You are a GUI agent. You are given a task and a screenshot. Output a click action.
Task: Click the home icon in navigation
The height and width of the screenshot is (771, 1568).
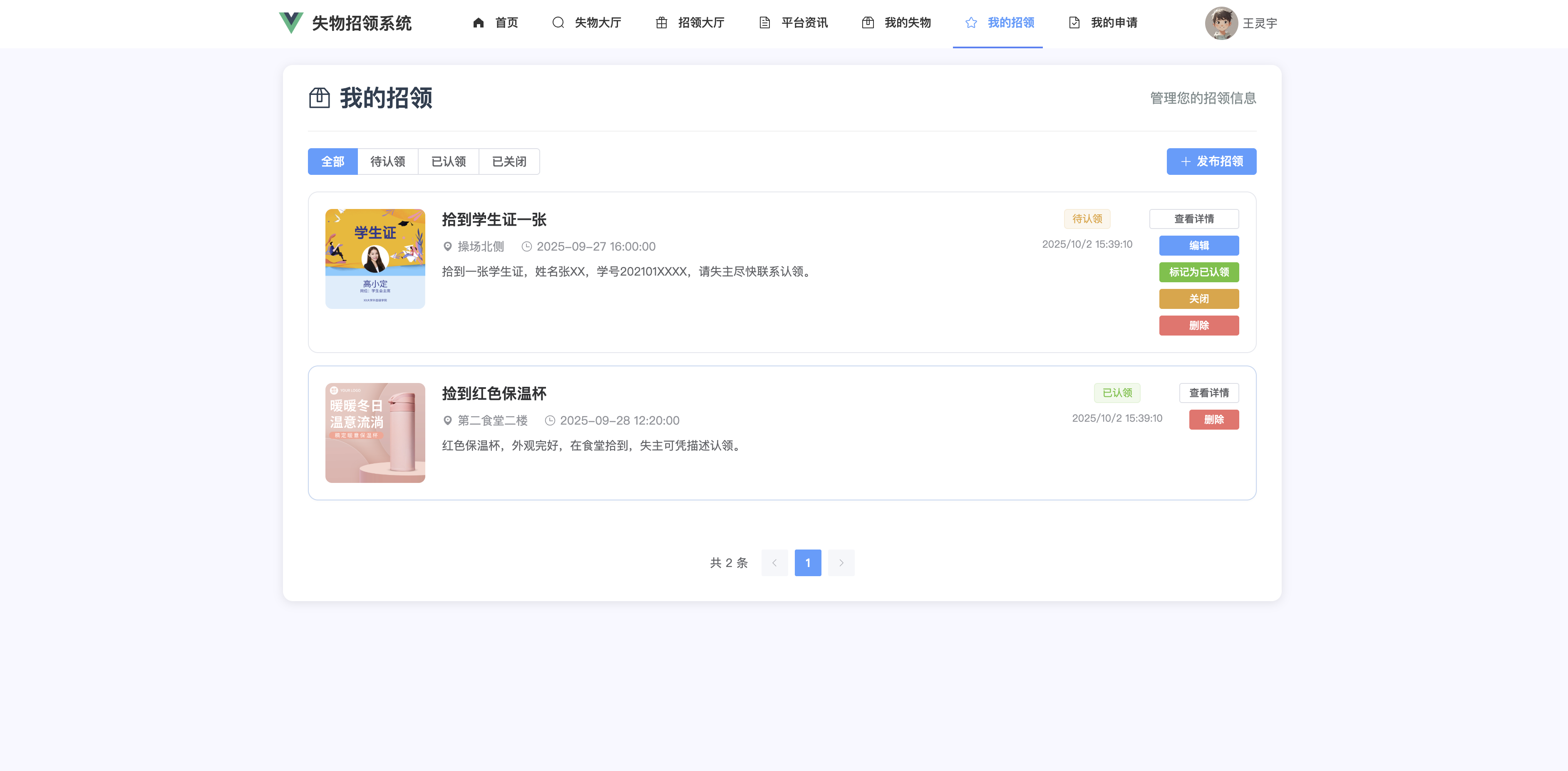tap(479, 23)
